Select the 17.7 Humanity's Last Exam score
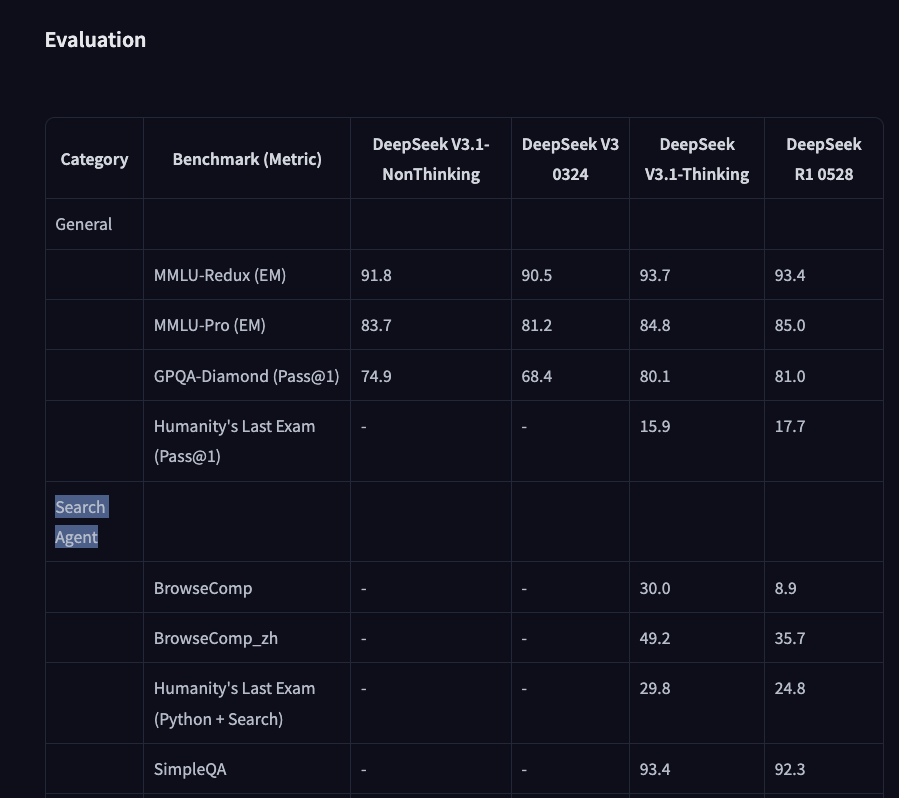The height and width of the screenshot is (798, 899). point(790,426)
